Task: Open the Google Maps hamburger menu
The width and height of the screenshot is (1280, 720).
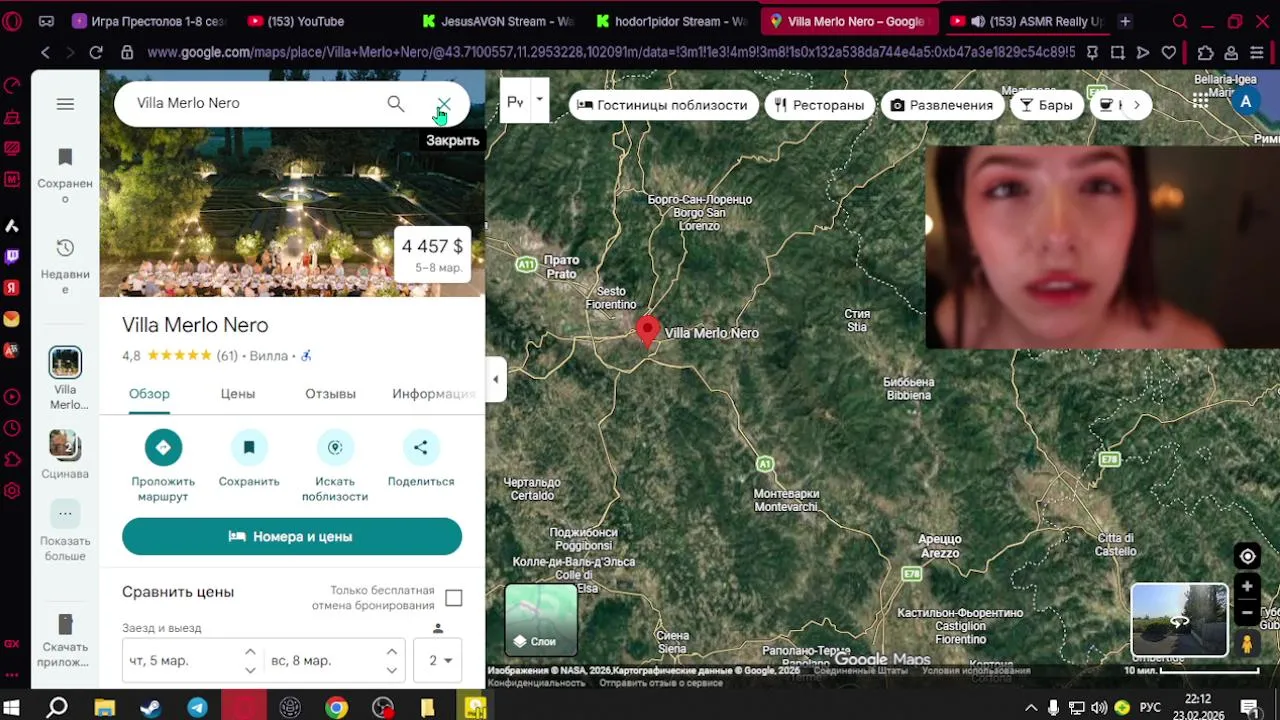Action: [x=65, y=104]
